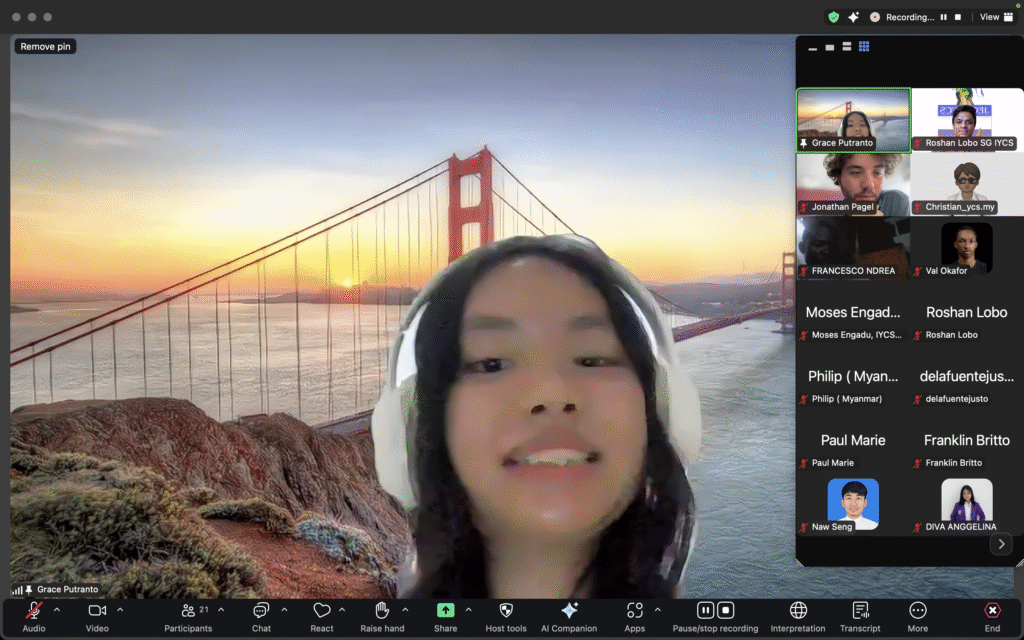Viewport: 1024px width, 640px height.
Task: Switch gallery panel to strip view
Action: tap(846, 46)
